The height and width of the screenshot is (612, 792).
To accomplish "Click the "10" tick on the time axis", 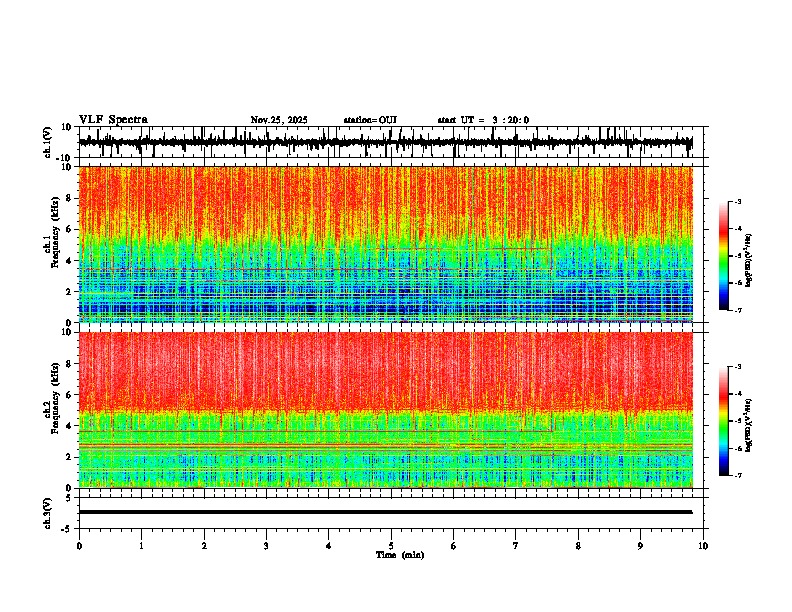I will (x=703, y=546).
